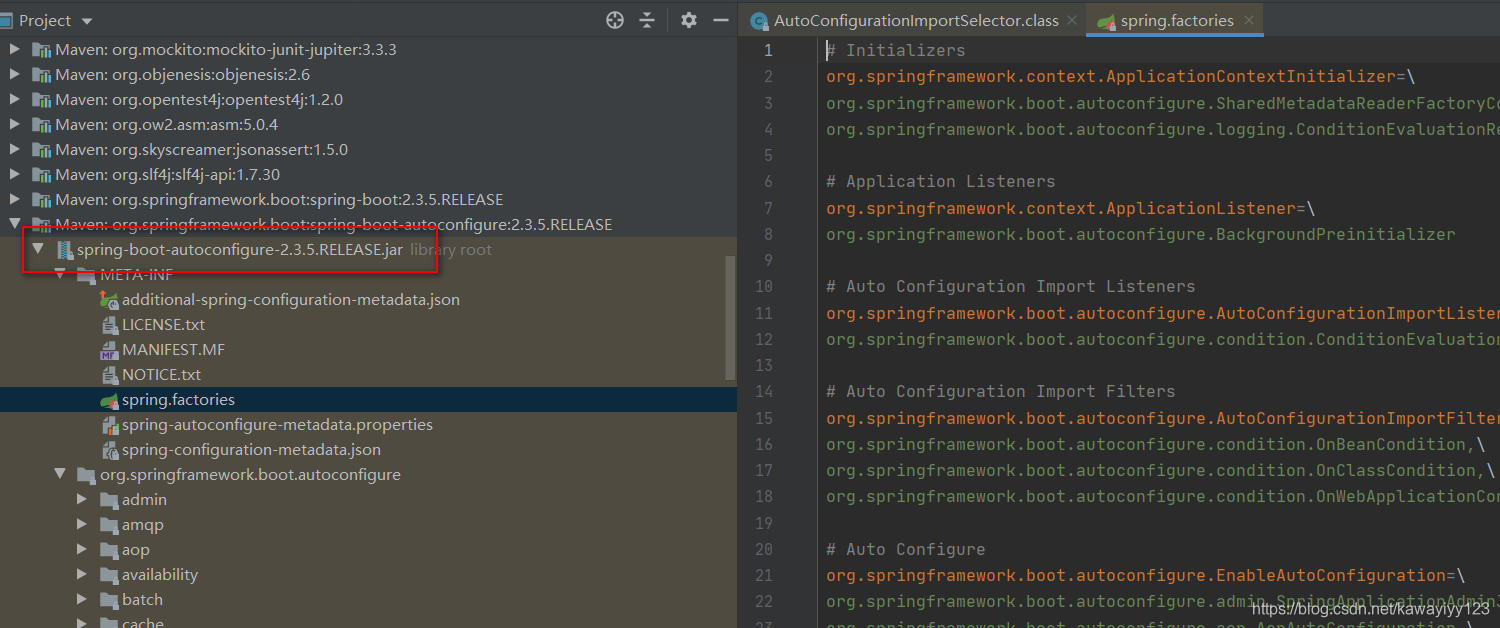Image resolution: width=1500 pixels, height=628 pixels.
Task: Select MANIFEST.MF file
Action: point(173,349)
